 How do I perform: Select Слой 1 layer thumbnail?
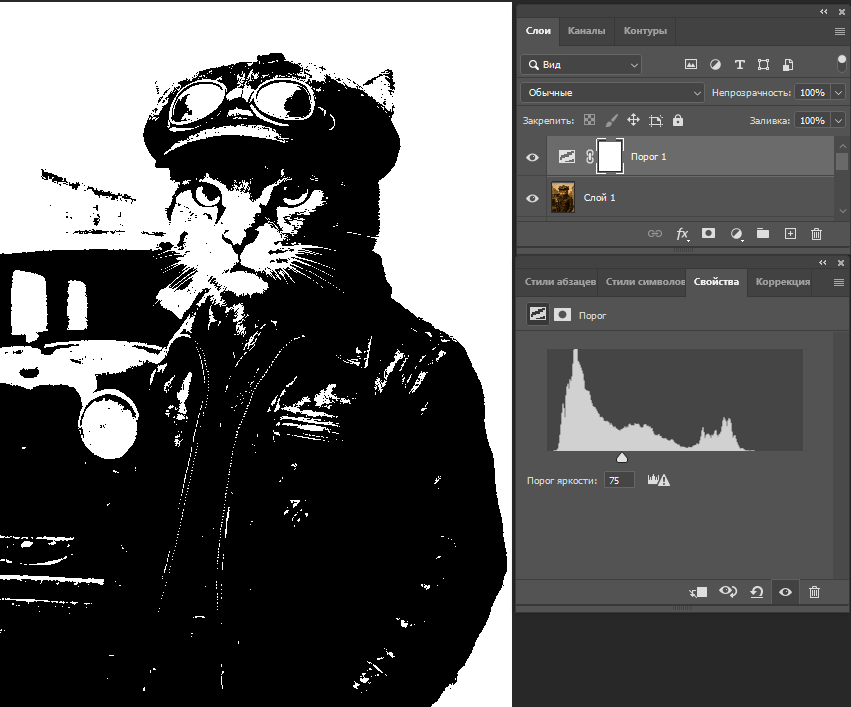pyautogui.click(x=563, y=198)
